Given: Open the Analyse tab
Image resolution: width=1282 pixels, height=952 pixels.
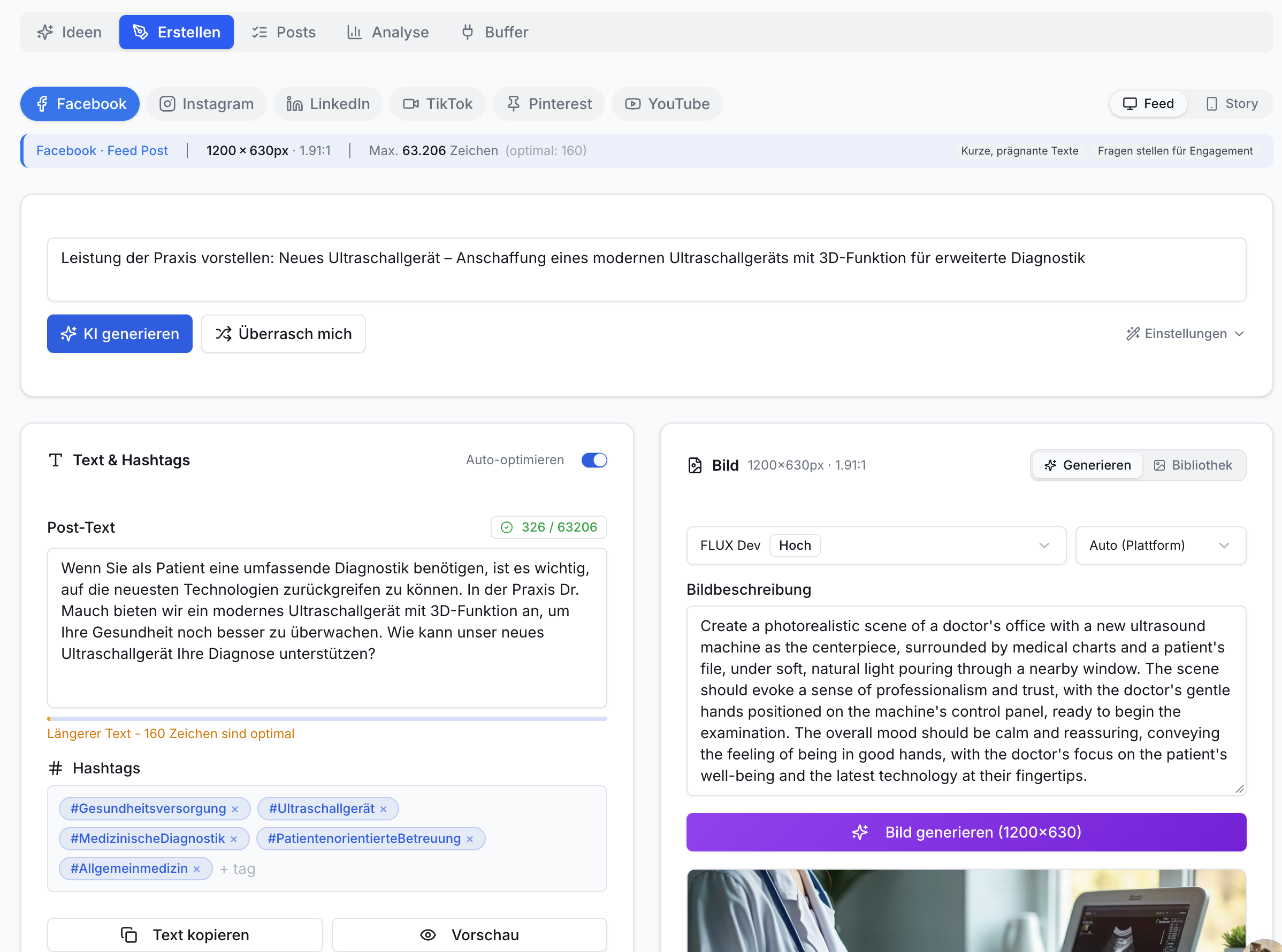Looking at the screenshot, I should pos(388,32).
